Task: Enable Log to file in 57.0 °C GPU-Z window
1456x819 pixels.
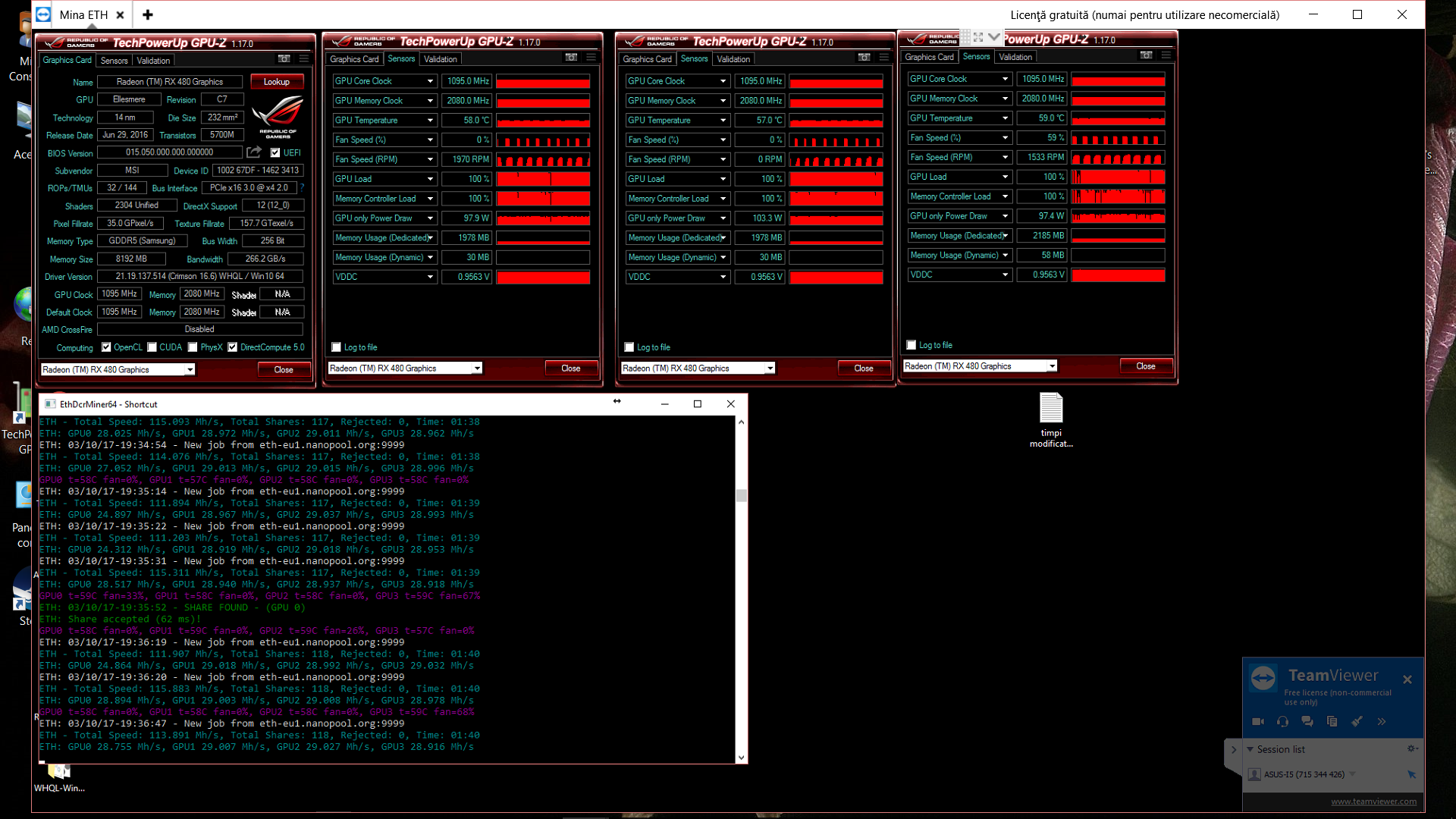Action: pos(629,347)
